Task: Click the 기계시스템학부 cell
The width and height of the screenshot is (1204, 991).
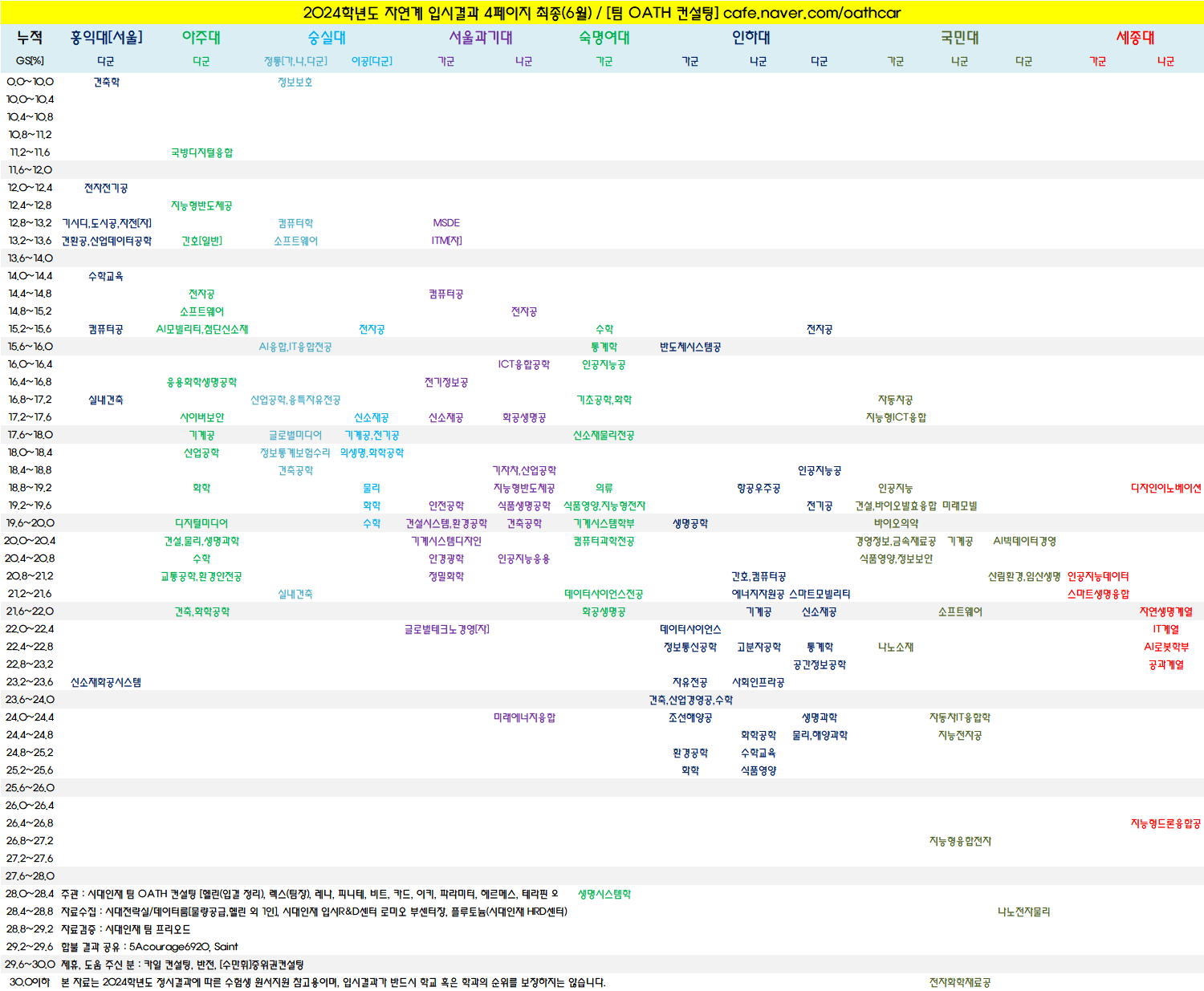Action: [x=604, y=523]
